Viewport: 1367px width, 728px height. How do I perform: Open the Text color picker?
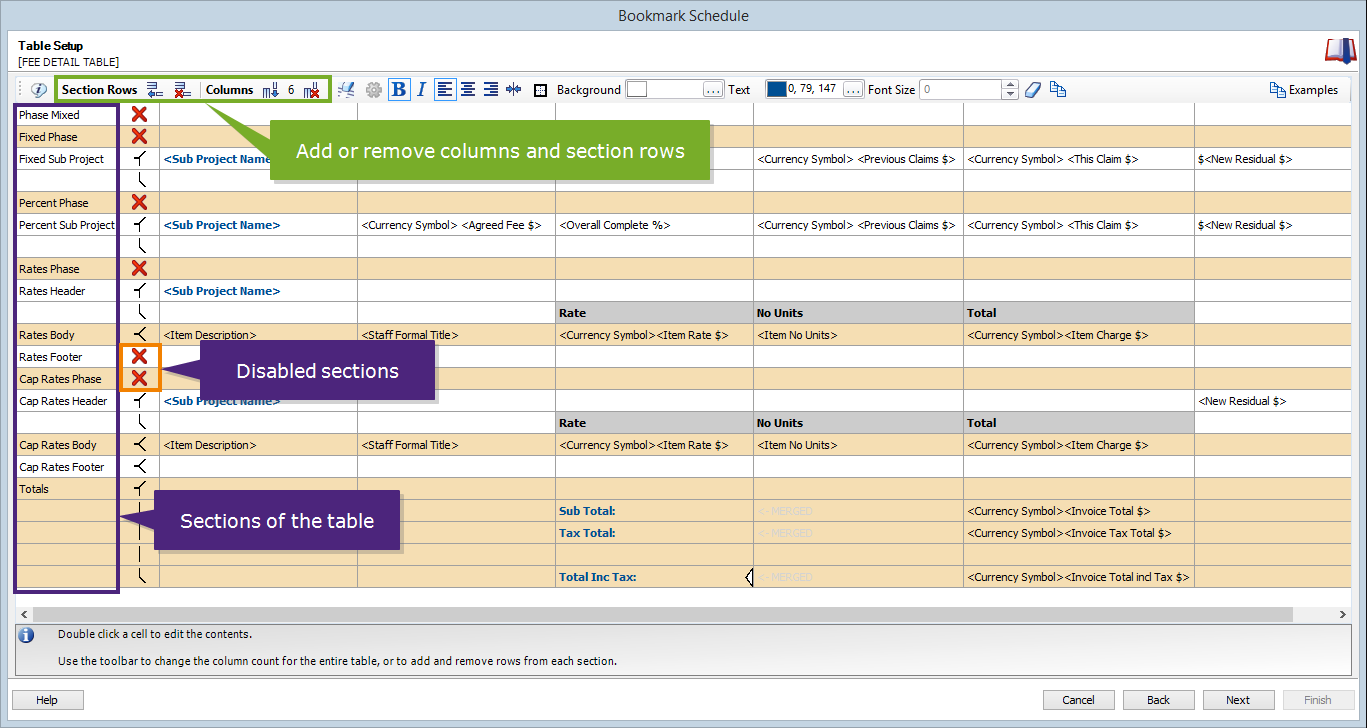pyautogui.click(x=852, y=89)
